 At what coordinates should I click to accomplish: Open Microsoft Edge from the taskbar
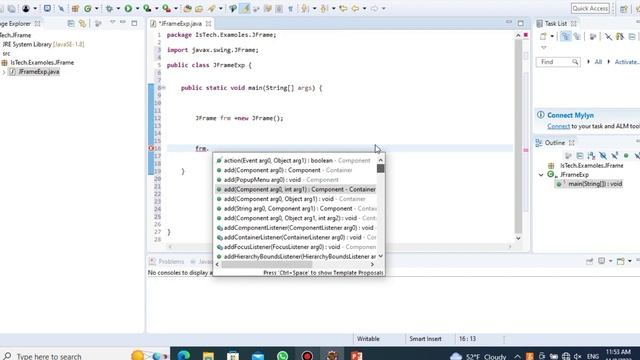coord(184,355)
